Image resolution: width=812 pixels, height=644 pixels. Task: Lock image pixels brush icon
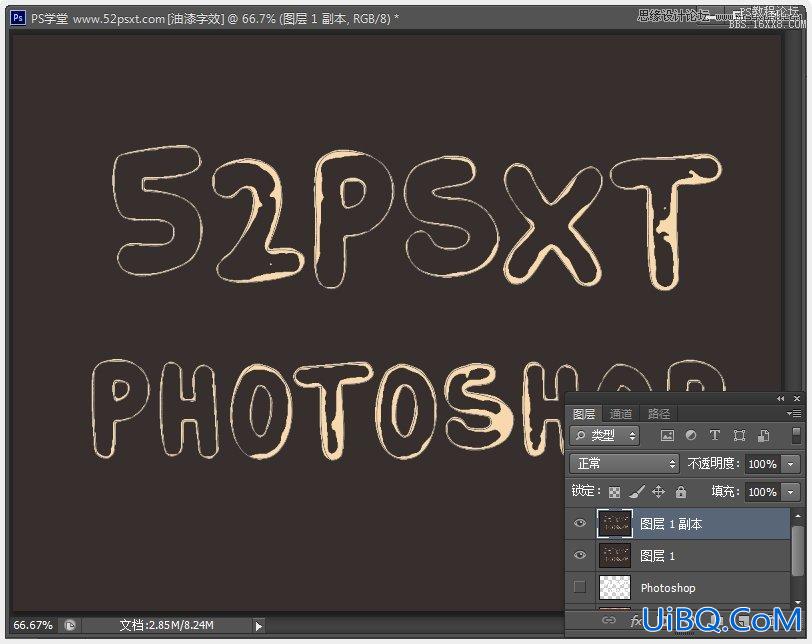pyautogui.click(x=636, y=492)
